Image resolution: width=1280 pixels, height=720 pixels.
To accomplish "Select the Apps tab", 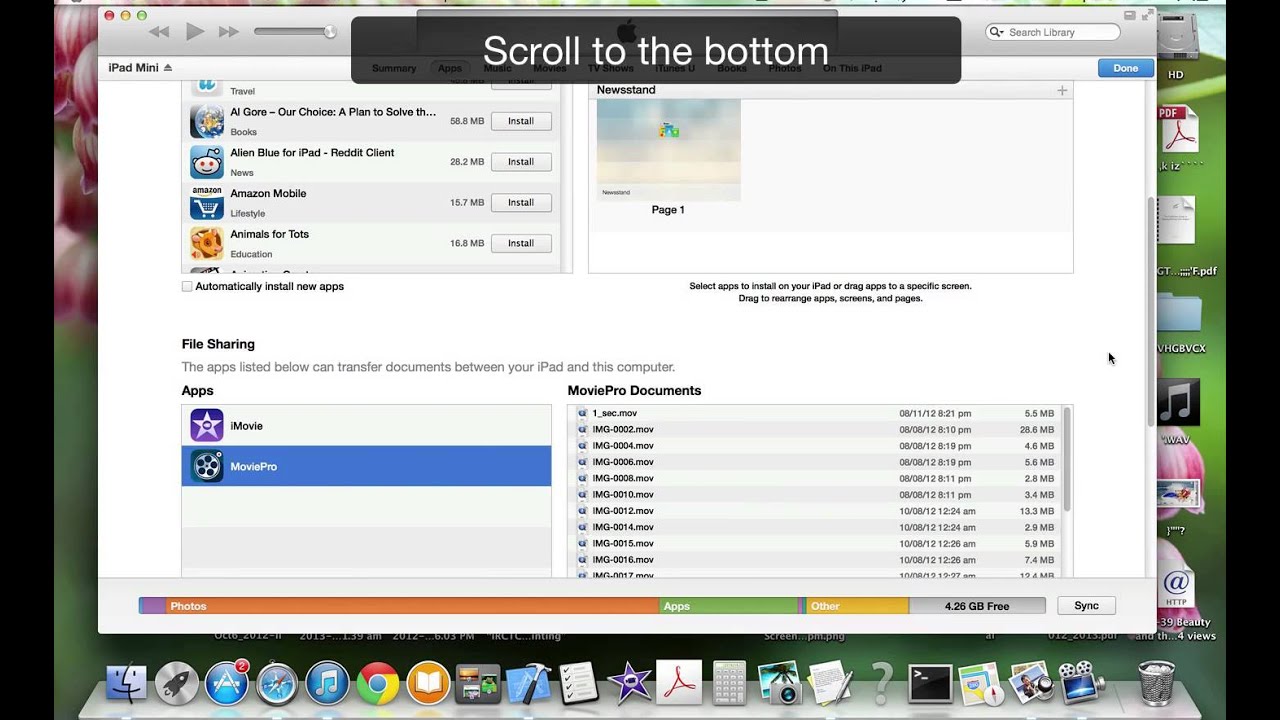I will click(450, 68).
